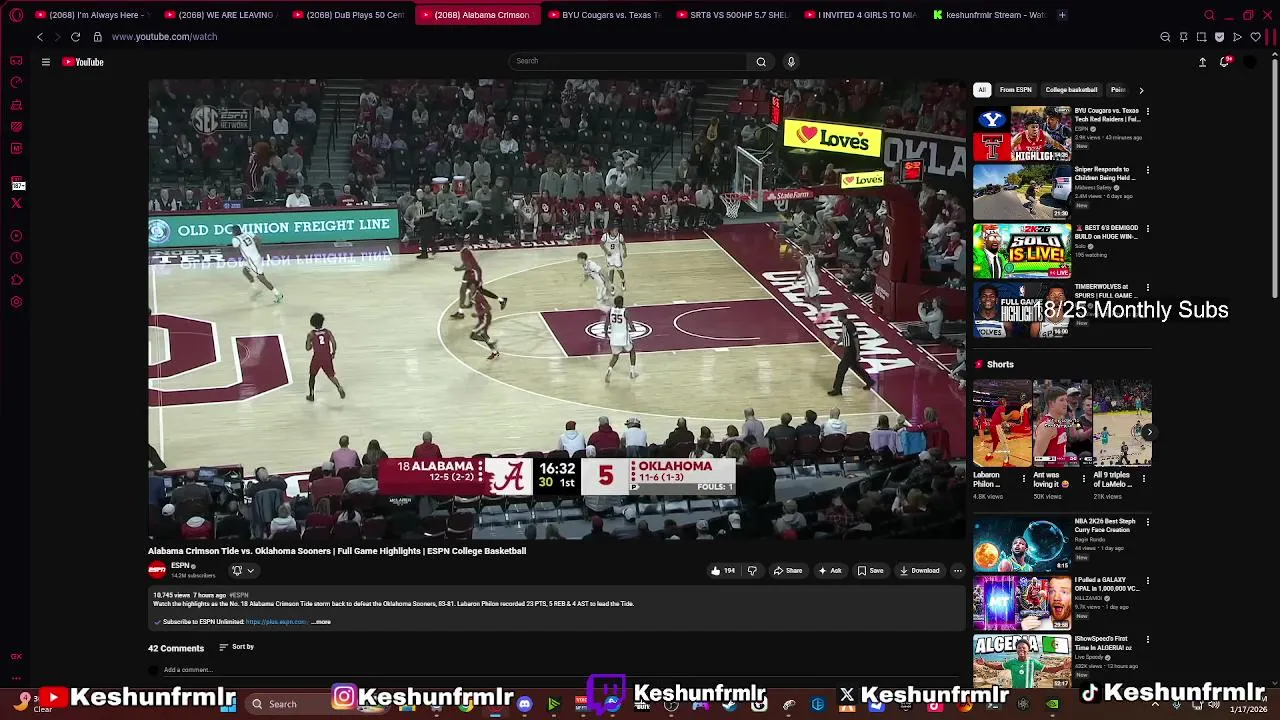This screenshot has height=720, width=1280.
Task: Dislike the video with thumbs down
Action: click(x=752, y=571)
